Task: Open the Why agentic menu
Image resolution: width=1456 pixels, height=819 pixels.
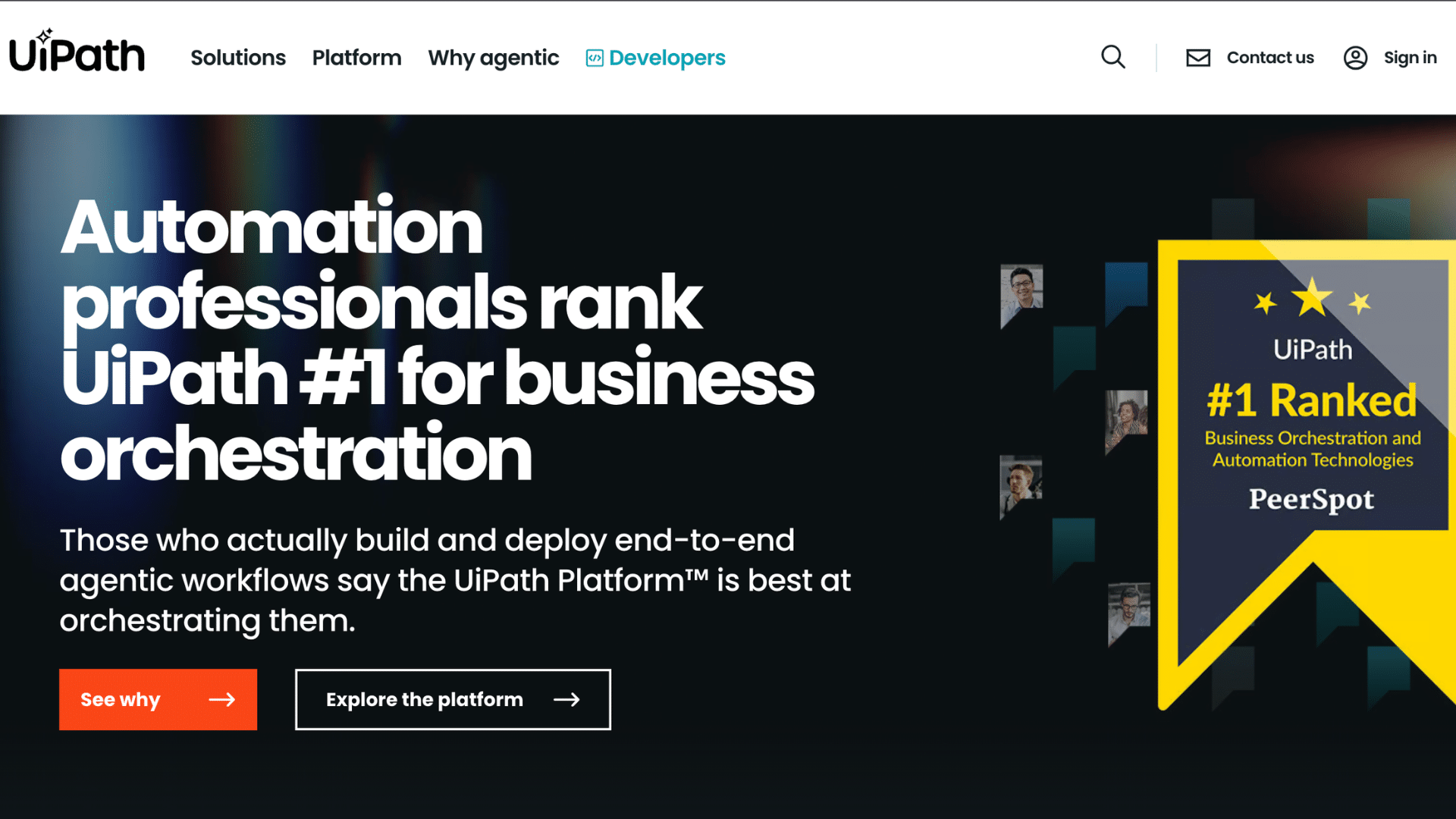Action: tap(493, 58)
